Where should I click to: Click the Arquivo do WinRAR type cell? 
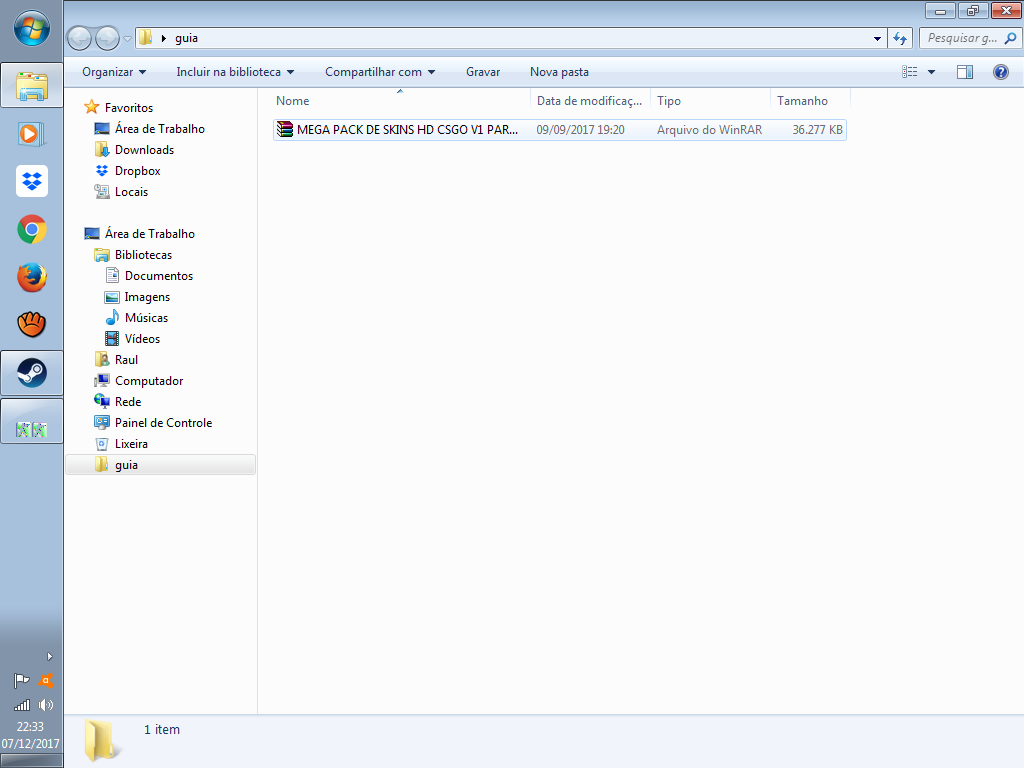[x=709, y=129]
